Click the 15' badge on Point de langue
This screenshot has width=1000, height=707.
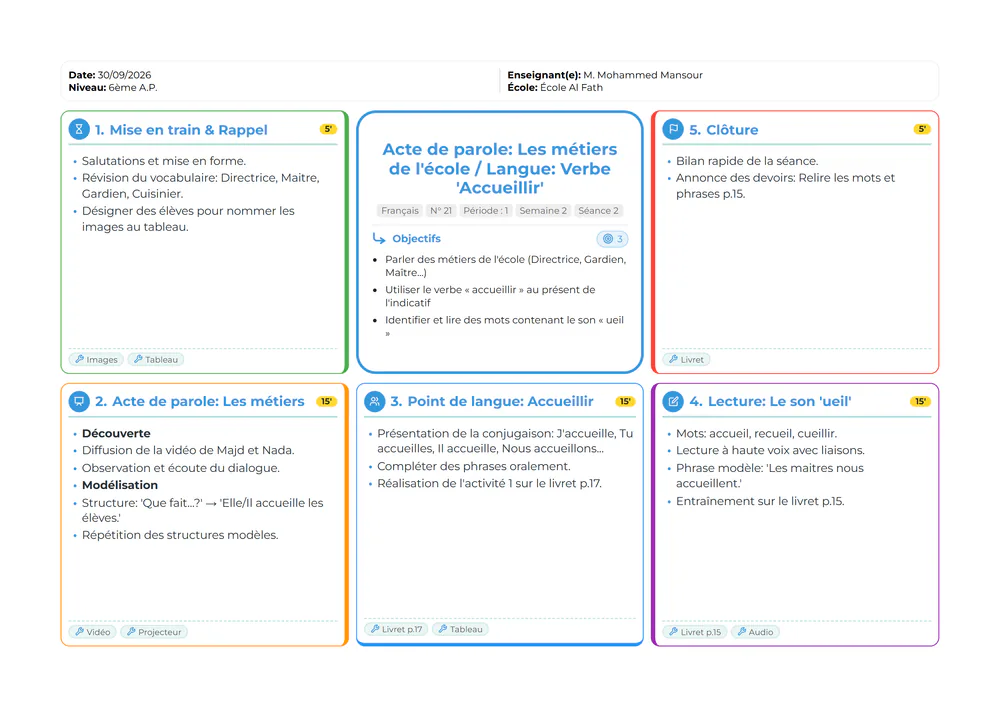click(x=625, y=401)
